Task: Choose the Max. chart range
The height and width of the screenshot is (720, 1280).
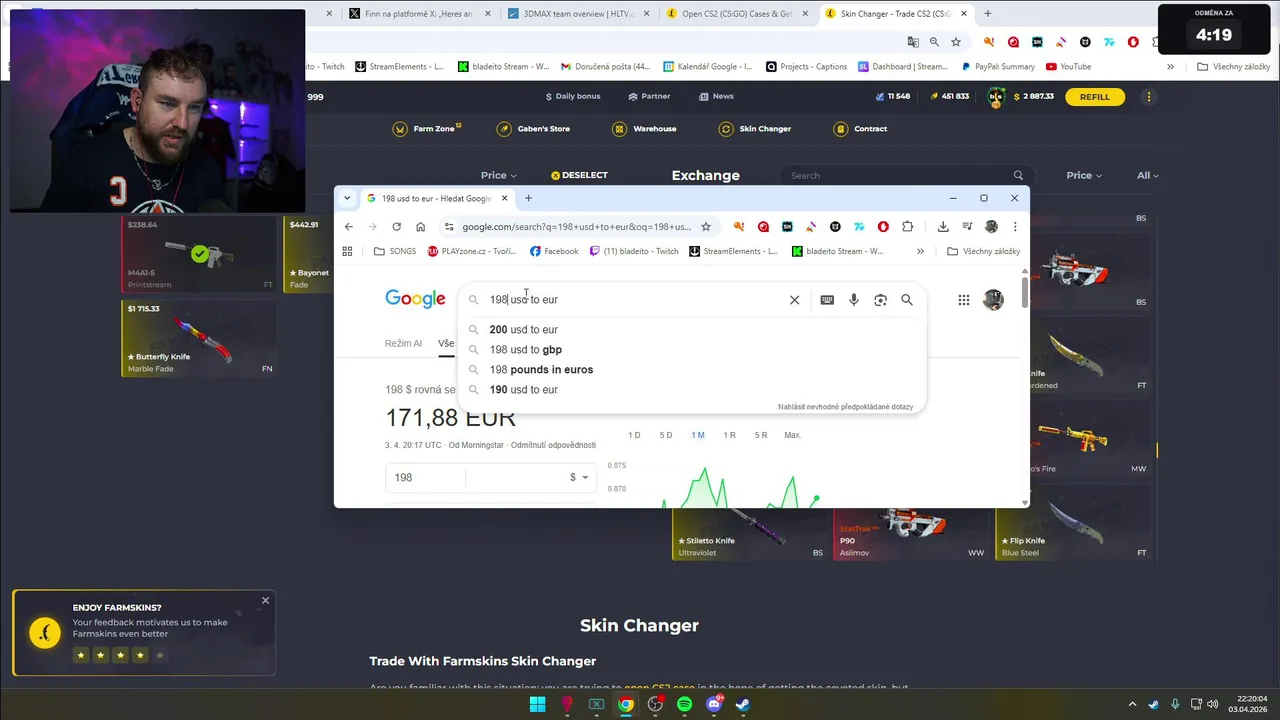Action: pyautogui.click(x=793, y=435)
